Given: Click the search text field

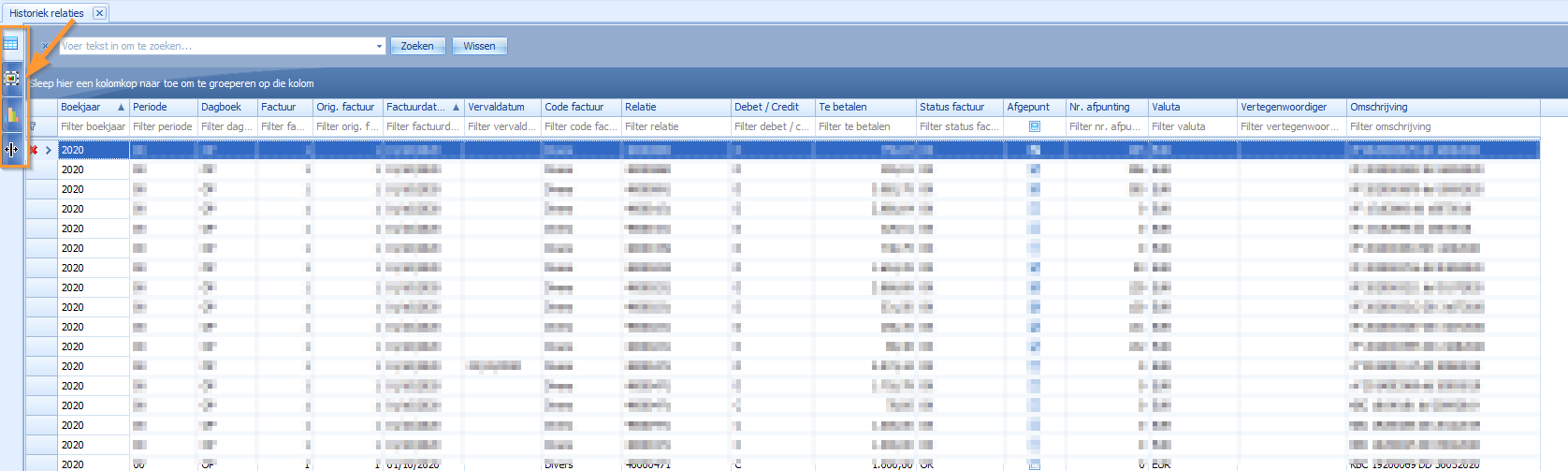Looking at the screenshot, I should click(x=216, y=46).
